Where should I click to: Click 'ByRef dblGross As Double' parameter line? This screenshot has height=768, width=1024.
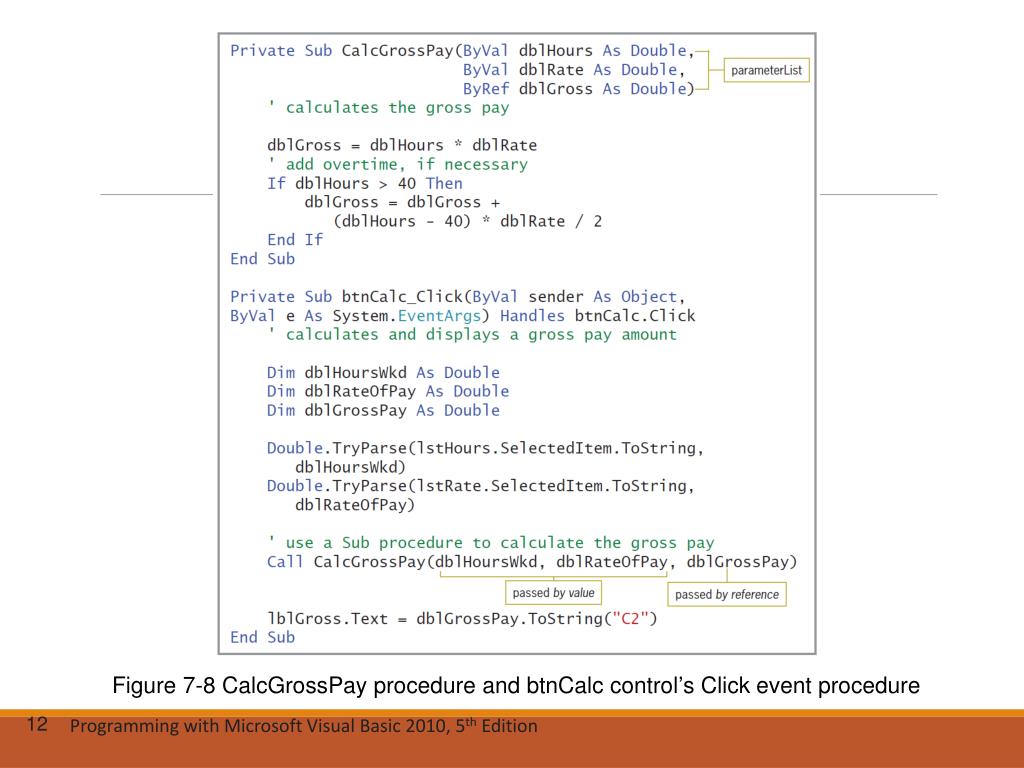578,89
